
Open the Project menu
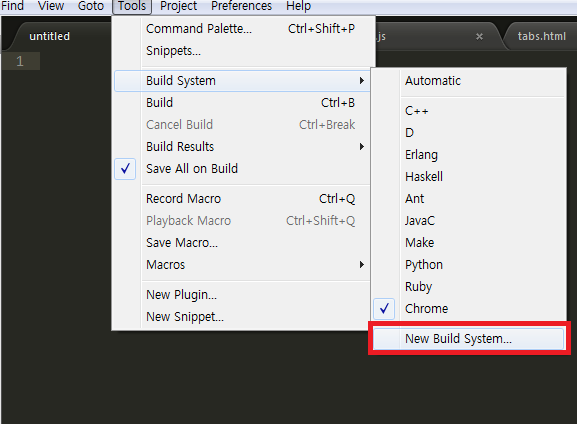[x=178, y=6]
